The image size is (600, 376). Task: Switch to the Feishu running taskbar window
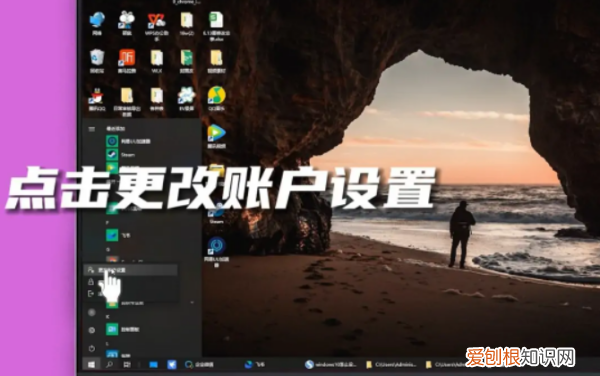(x=255, y=365)
